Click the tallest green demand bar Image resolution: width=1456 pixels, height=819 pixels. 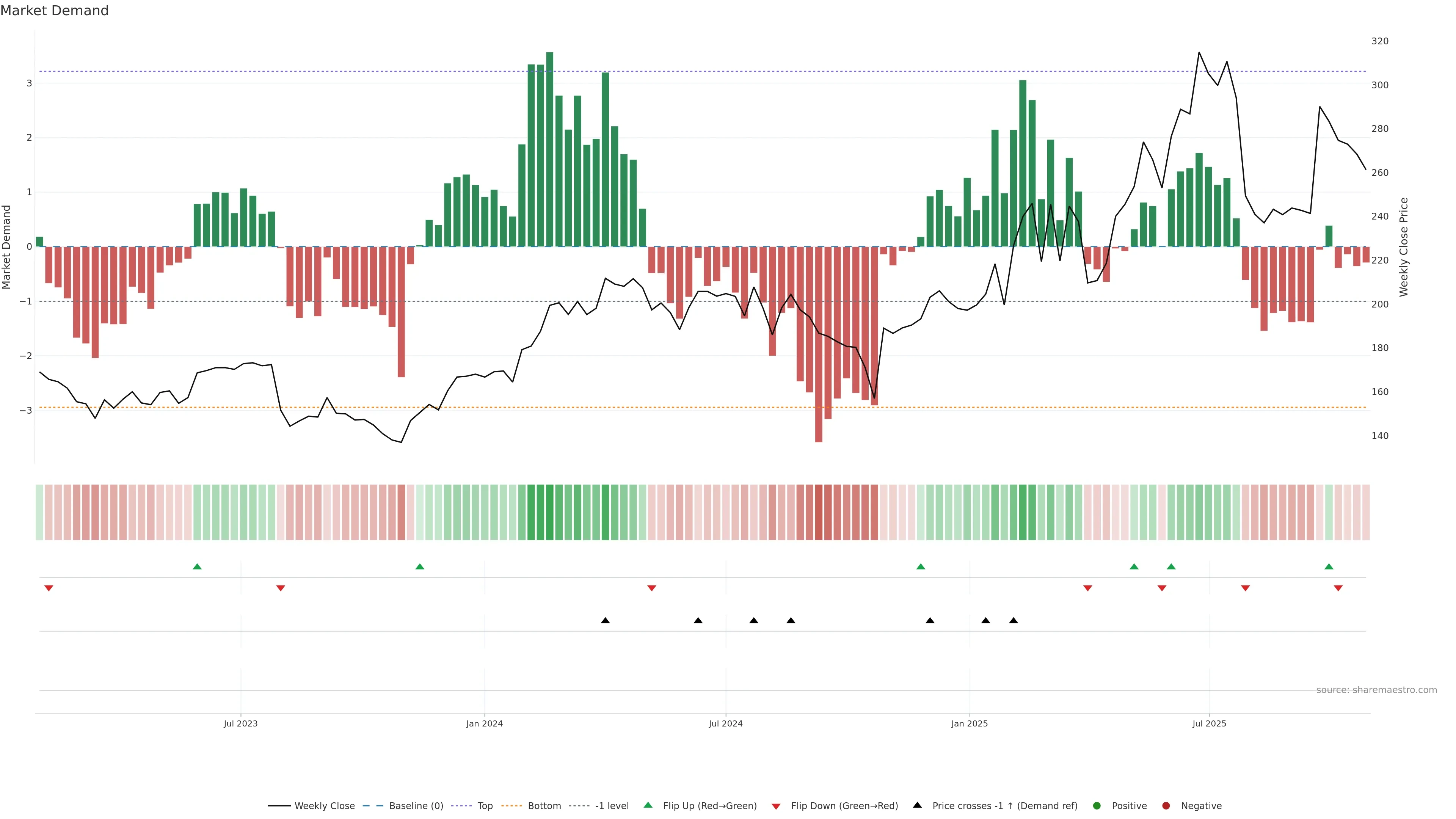(549, 150)
